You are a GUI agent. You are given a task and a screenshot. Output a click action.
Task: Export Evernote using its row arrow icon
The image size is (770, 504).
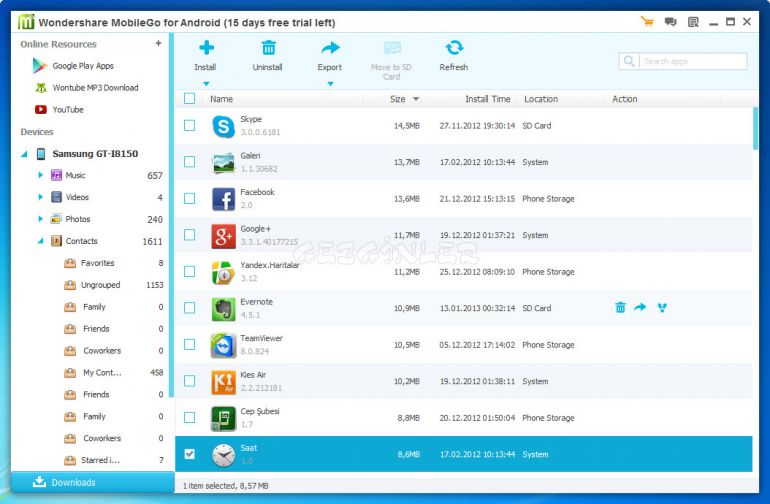coord(640,308)
